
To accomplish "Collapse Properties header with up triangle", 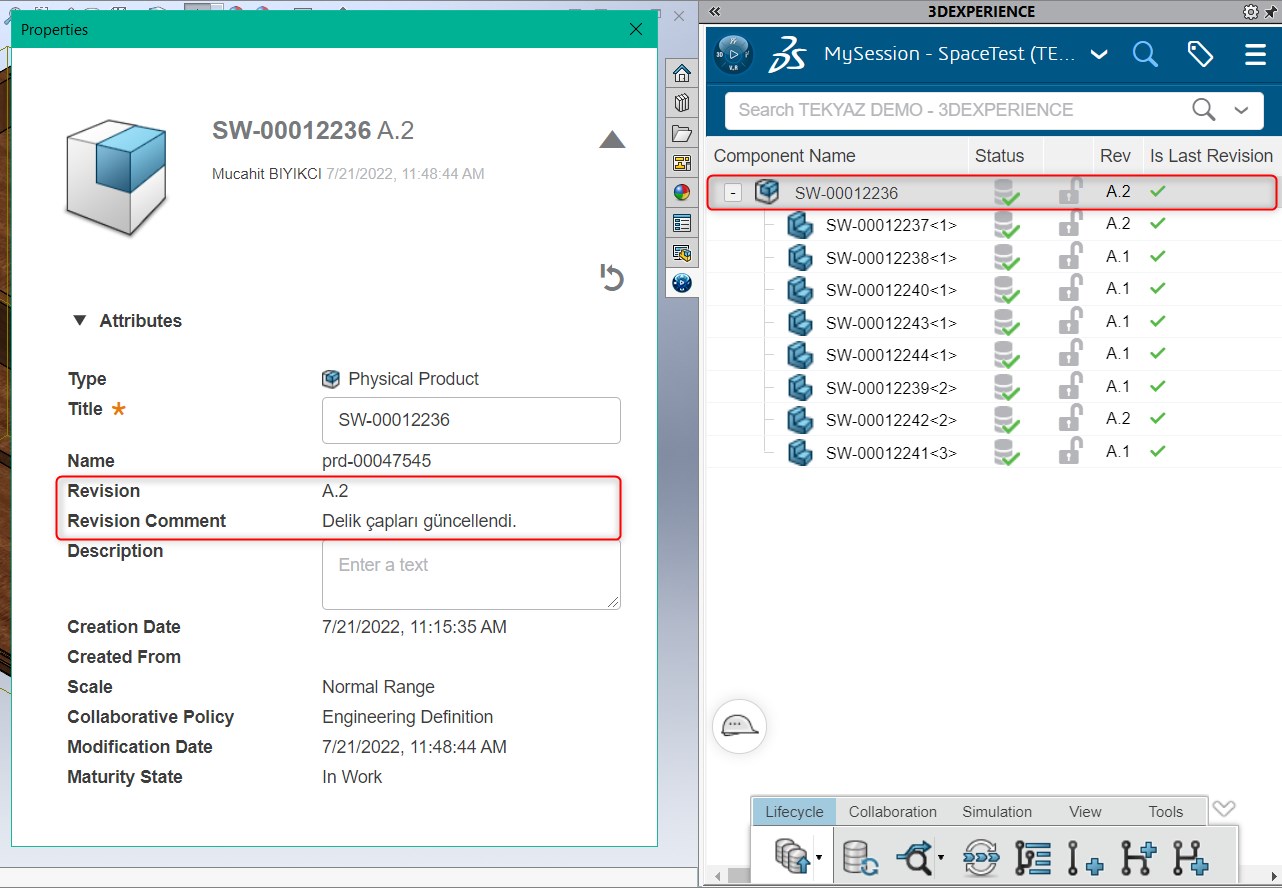I will pos(612,140).
